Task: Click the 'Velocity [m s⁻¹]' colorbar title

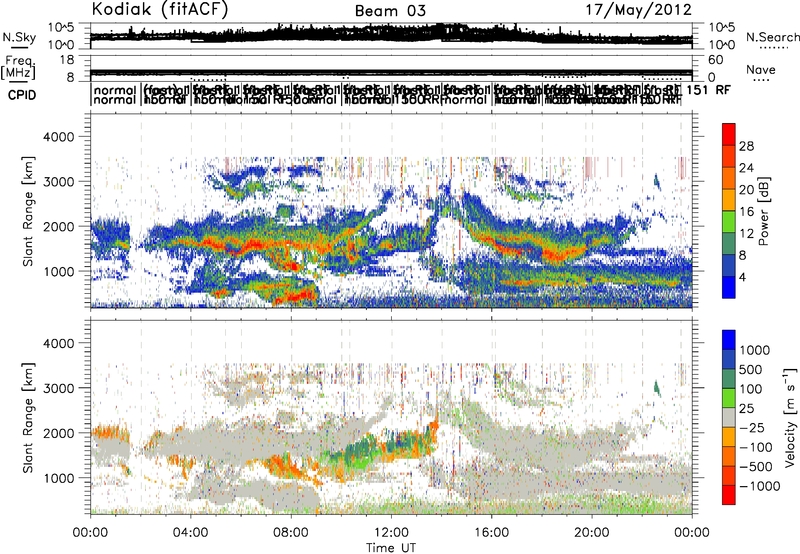Action: [x=790, y=417]
